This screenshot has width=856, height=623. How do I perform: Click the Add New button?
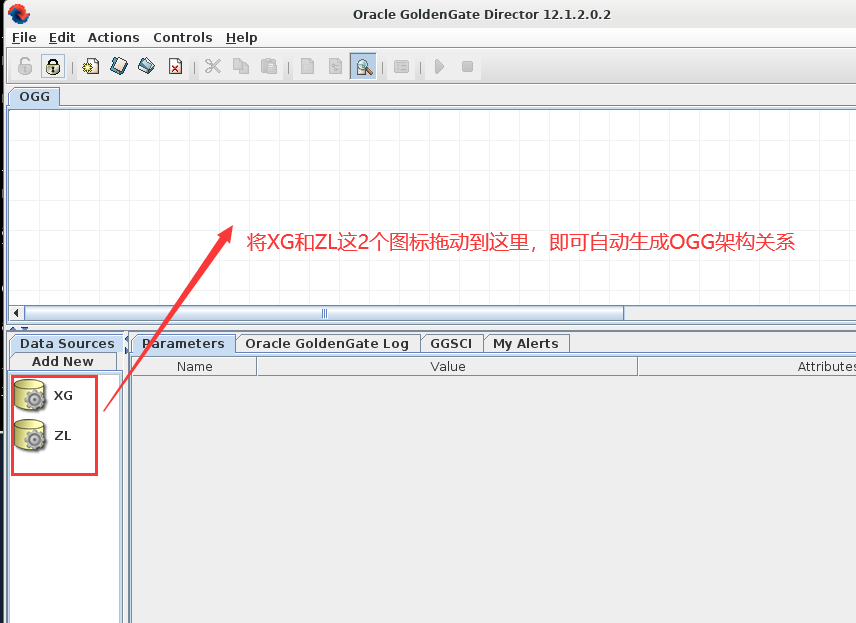(63, 361)
